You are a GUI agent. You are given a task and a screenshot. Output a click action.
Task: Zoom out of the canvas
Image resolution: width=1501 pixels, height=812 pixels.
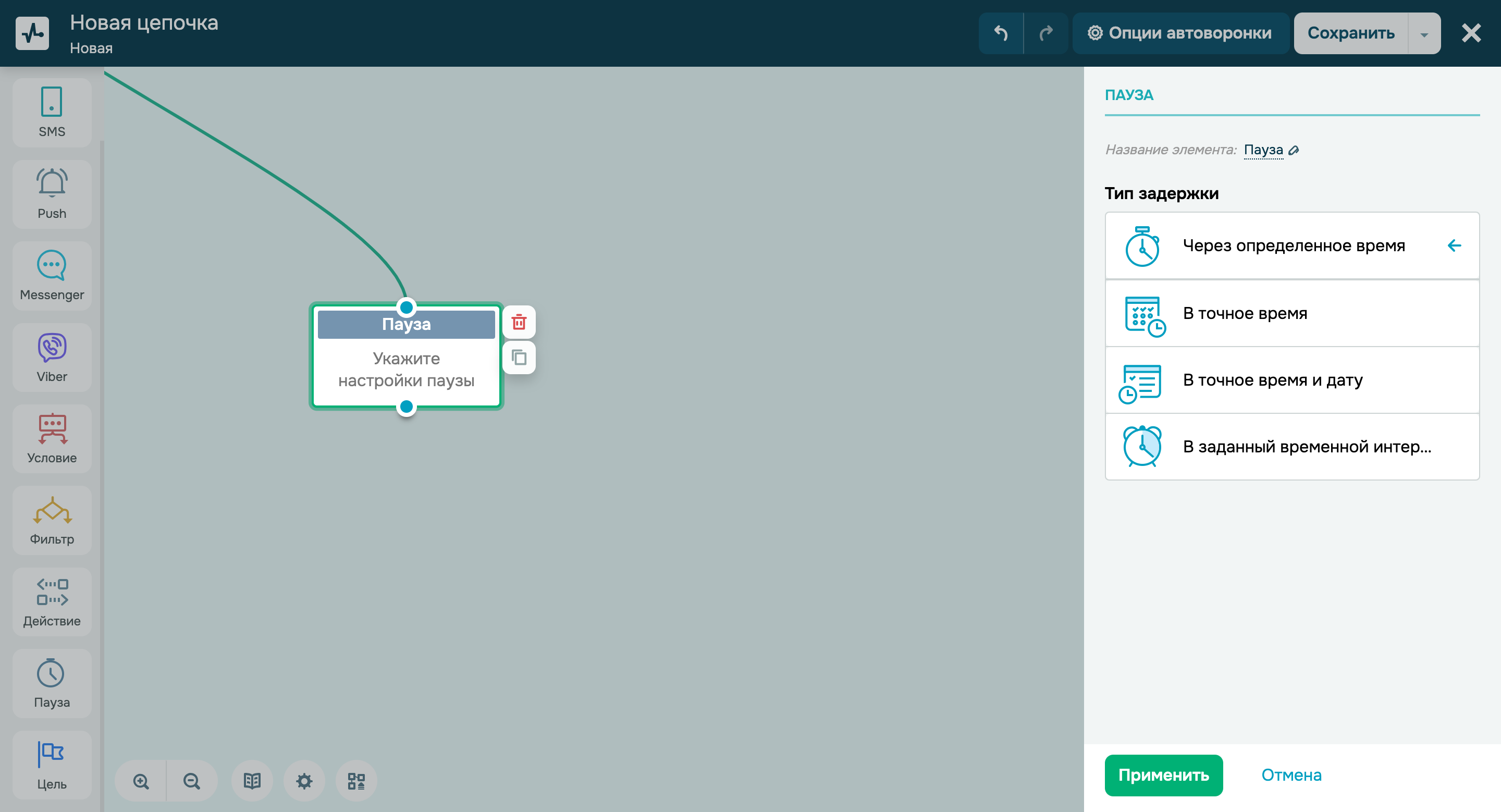coord(192,781)
